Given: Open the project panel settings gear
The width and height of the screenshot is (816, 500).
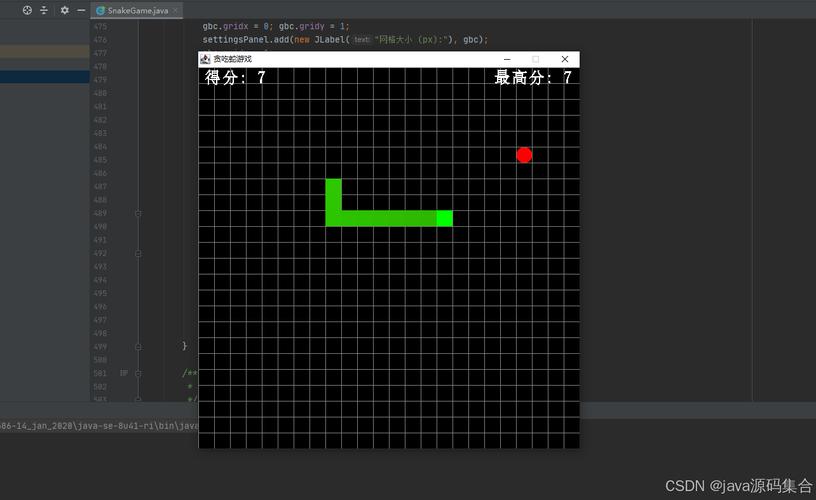Looking at the screenshot, I should [65, 10].
